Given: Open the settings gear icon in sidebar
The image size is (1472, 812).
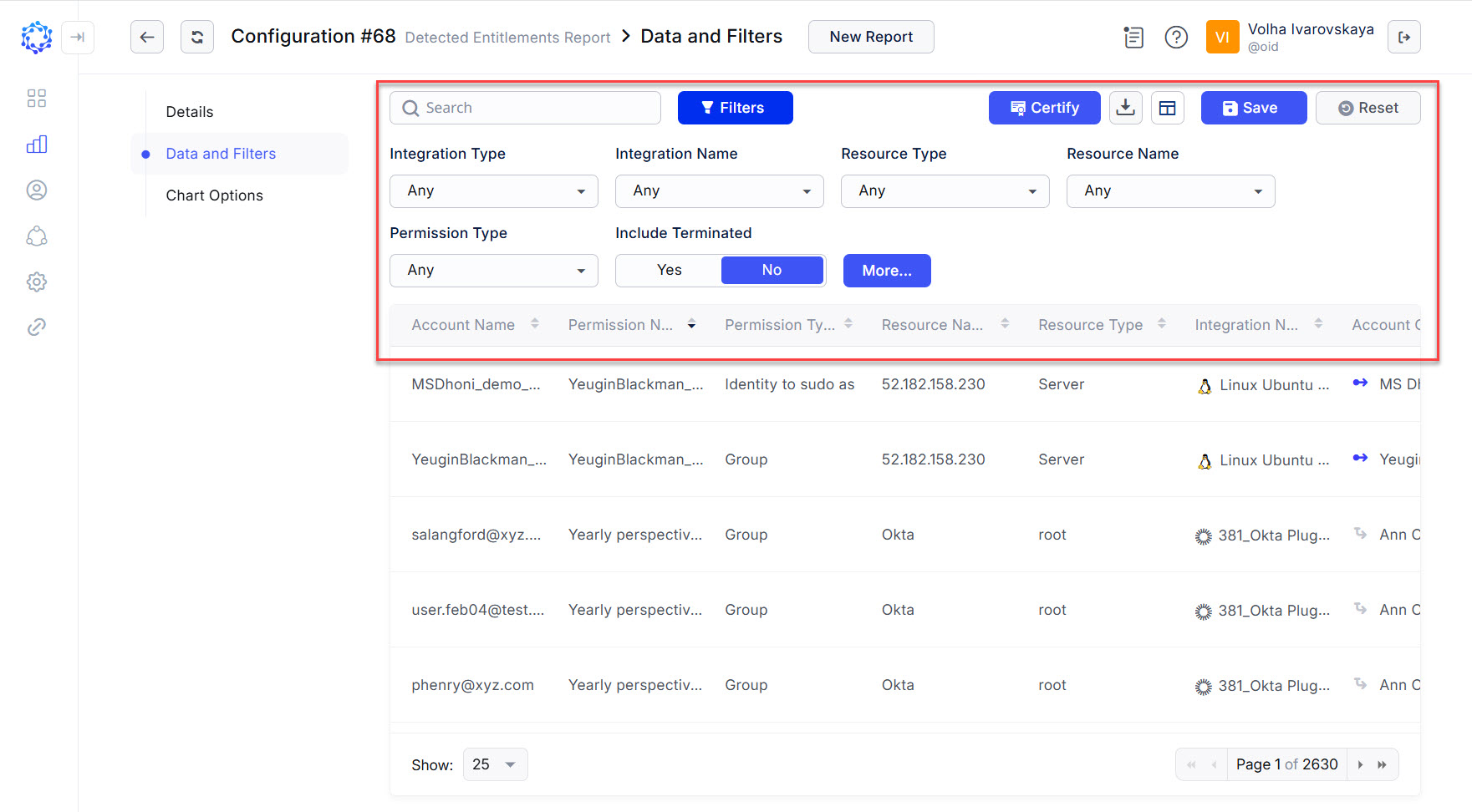Looking at the screenshot, I should click(36, 282).
